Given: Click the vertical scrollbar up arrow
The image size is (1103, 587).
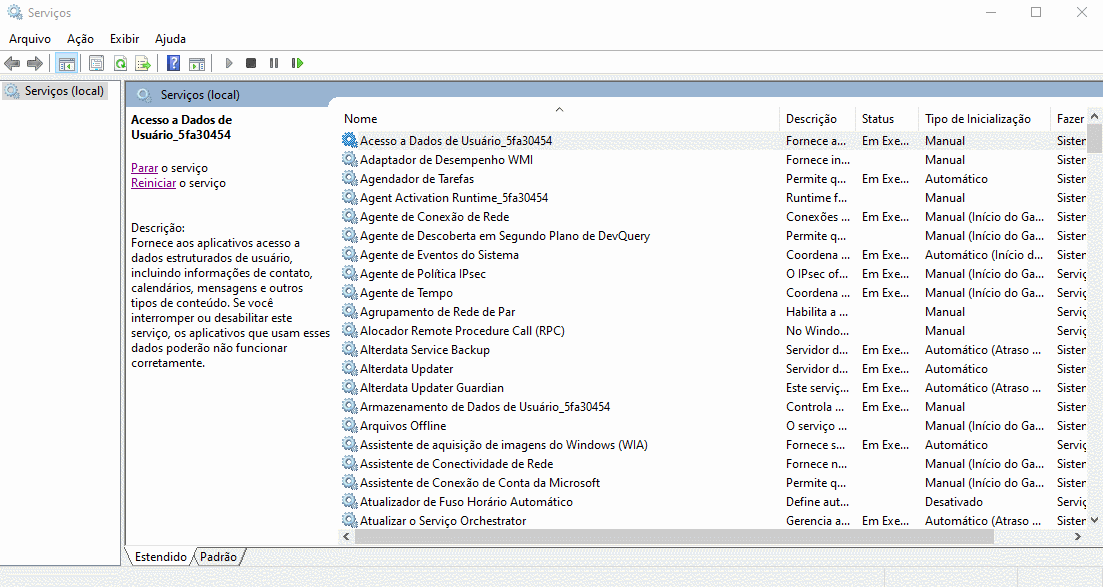Looking at the screenshot, I should 1095,116.
